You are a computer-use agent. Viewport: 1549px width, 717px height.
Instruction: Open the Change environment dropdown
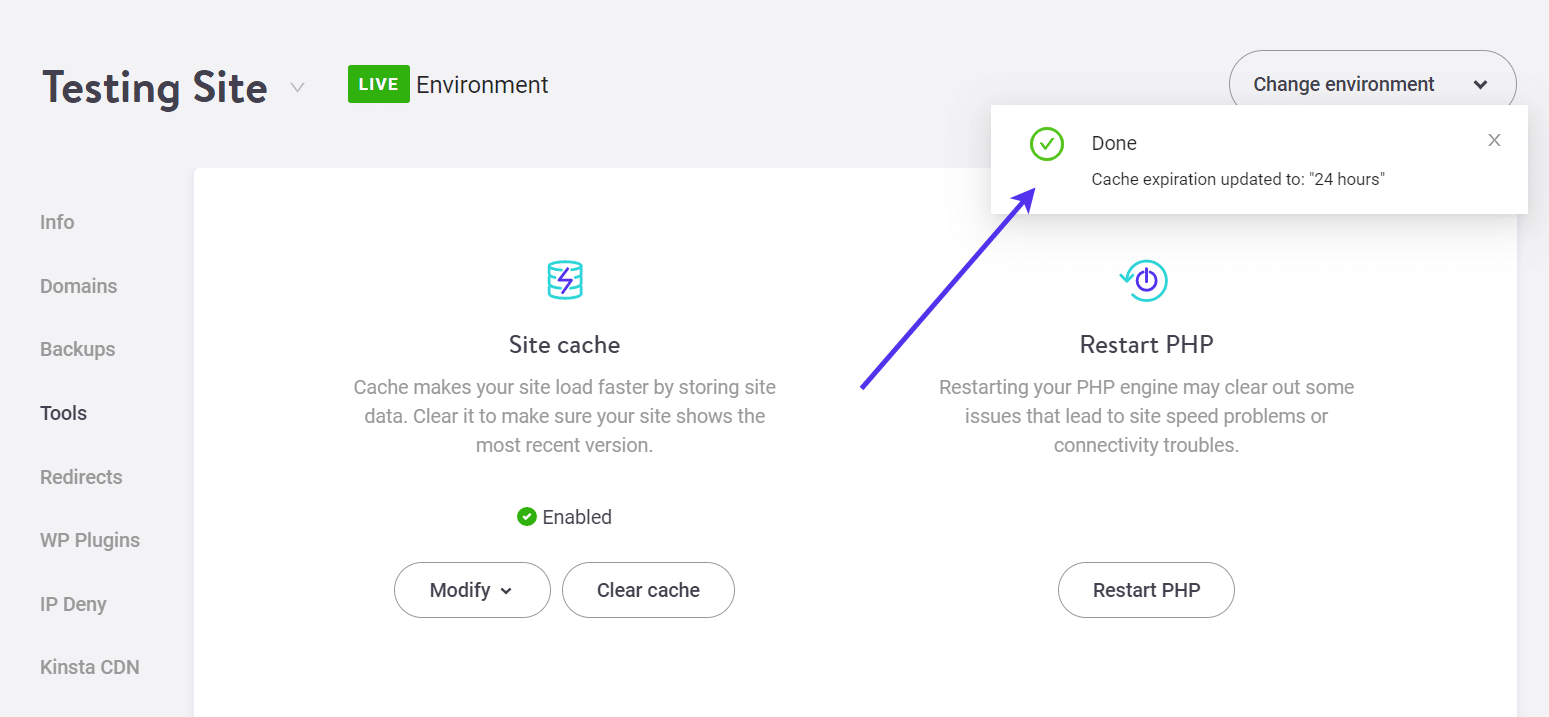coord(1371,84)
